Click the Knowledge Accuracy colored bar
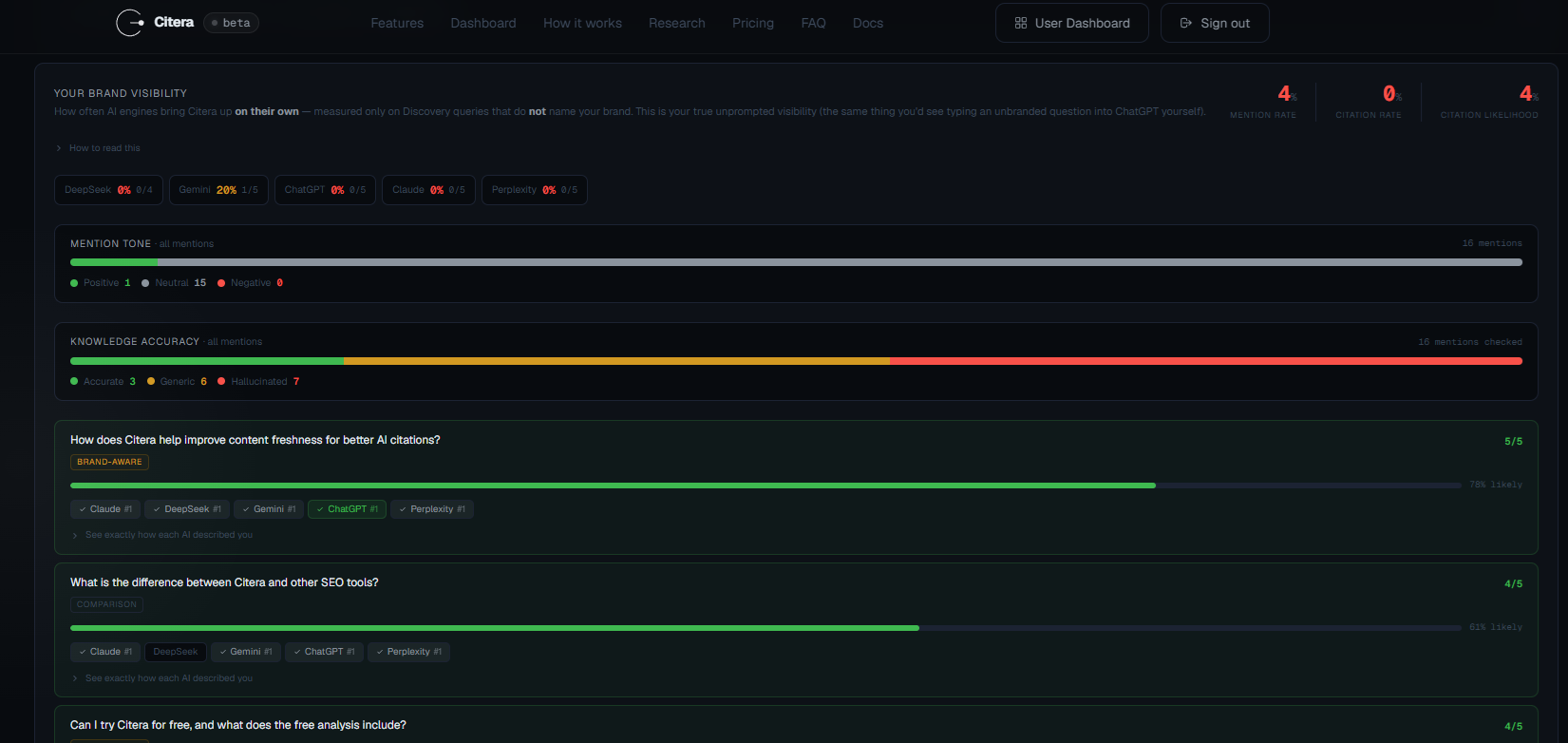 796,361
